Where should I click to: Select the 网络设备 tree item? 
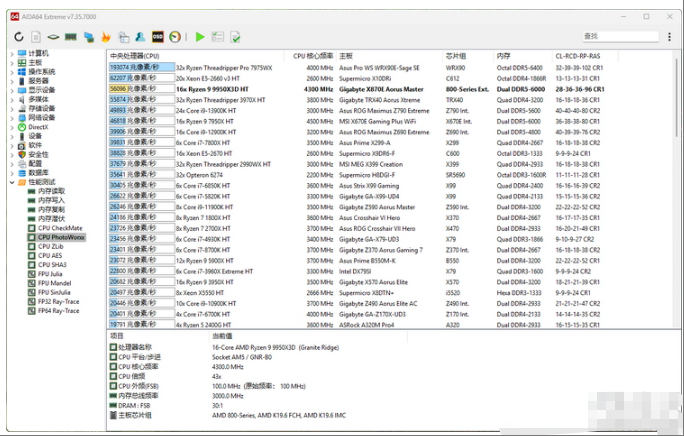tap(37, 118)
